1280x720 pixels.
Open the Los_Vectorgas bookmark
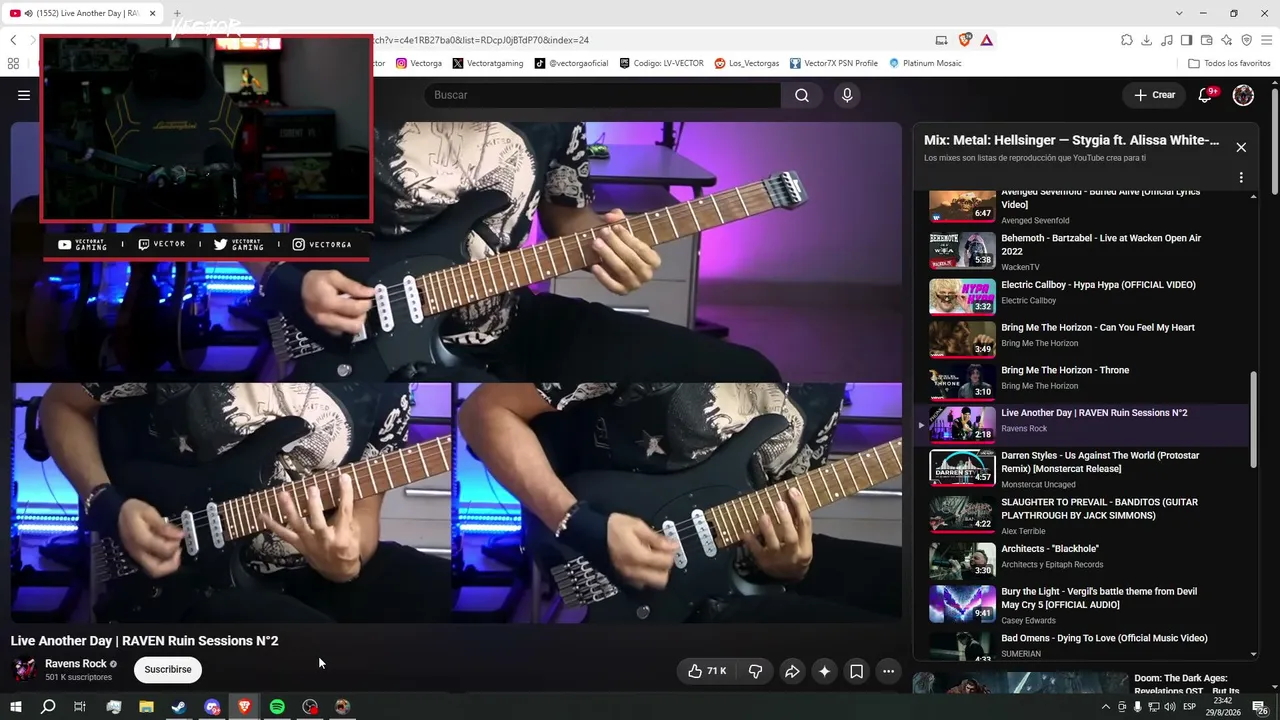click(747, 63)
